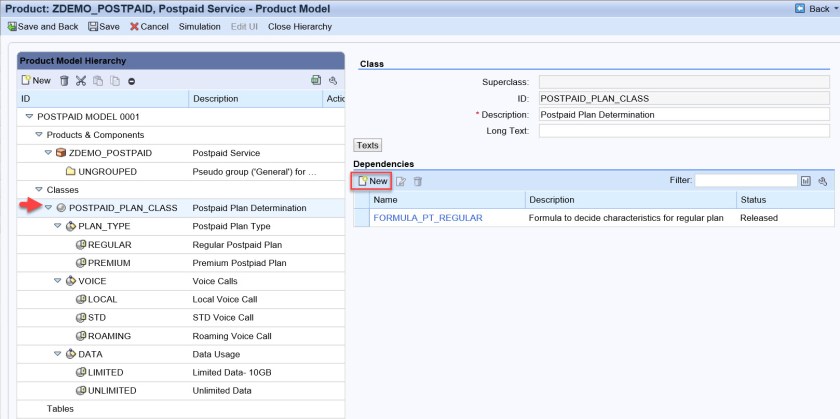Click the delete trash icon in hierarchy toolbar
Image resolution: width=840 pixels, height=419 pixels.
[65, 80]
